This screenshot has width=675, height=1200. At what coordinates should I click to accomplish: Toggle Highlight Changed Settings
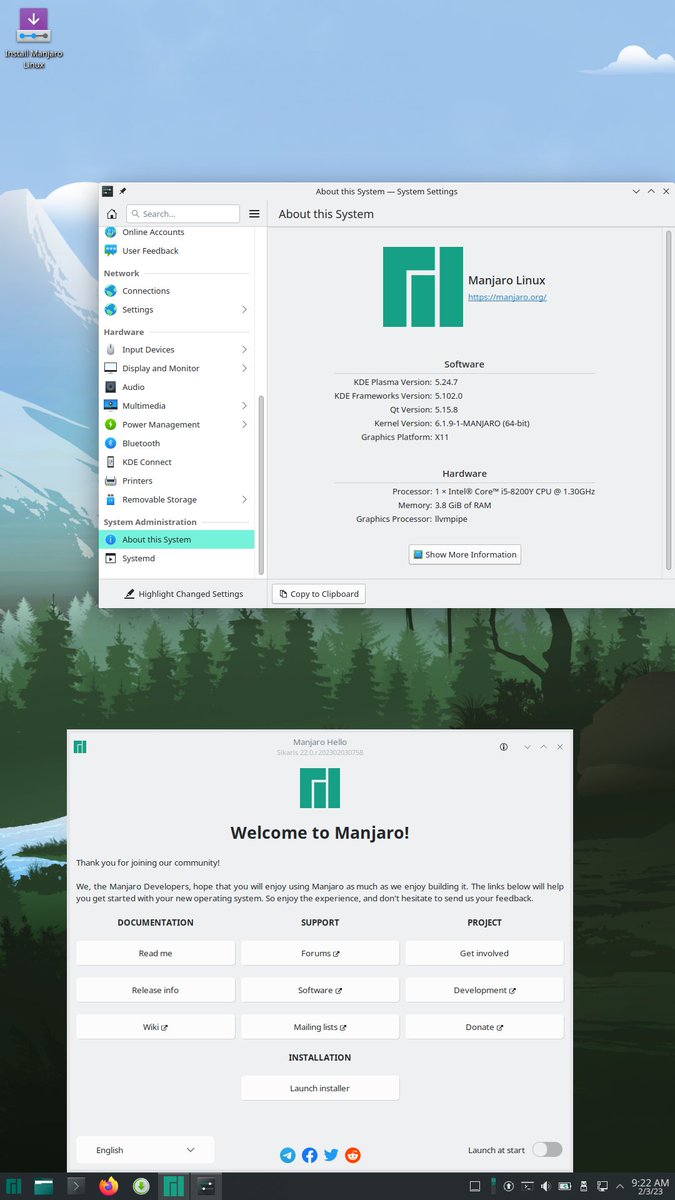183,594
